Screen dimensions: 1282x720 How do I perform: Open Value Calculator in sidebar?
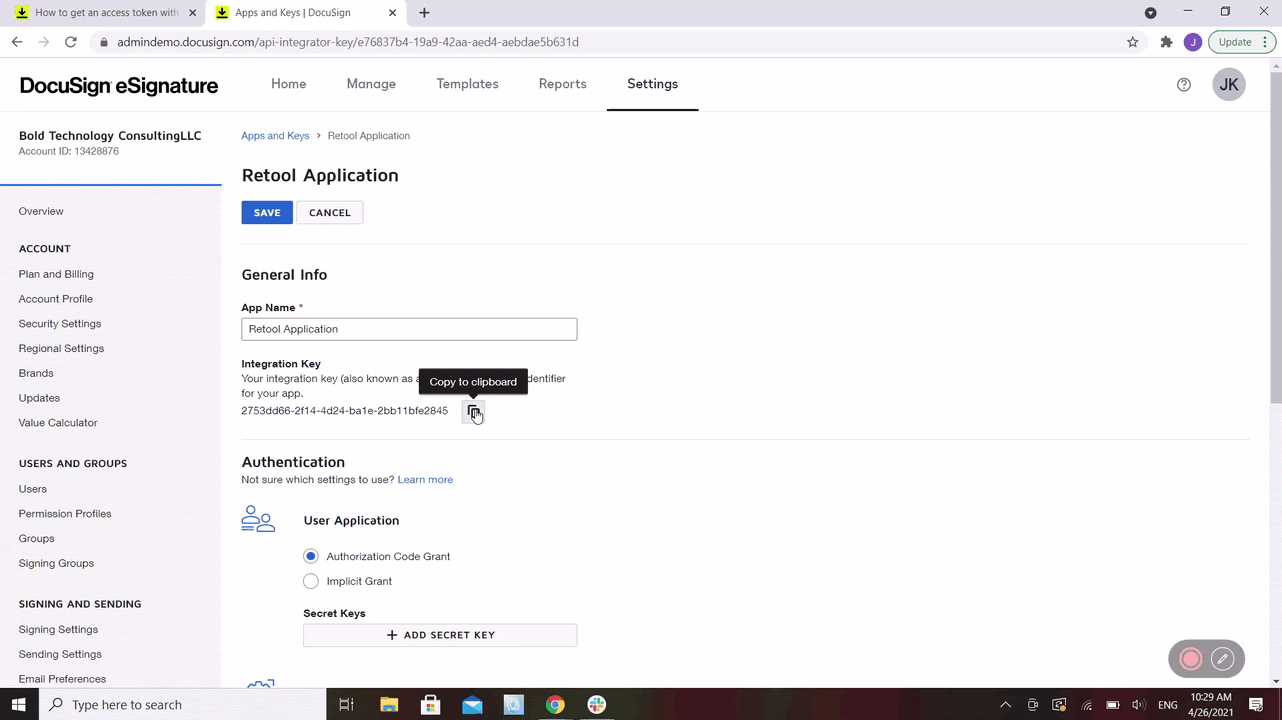(58, 423)
